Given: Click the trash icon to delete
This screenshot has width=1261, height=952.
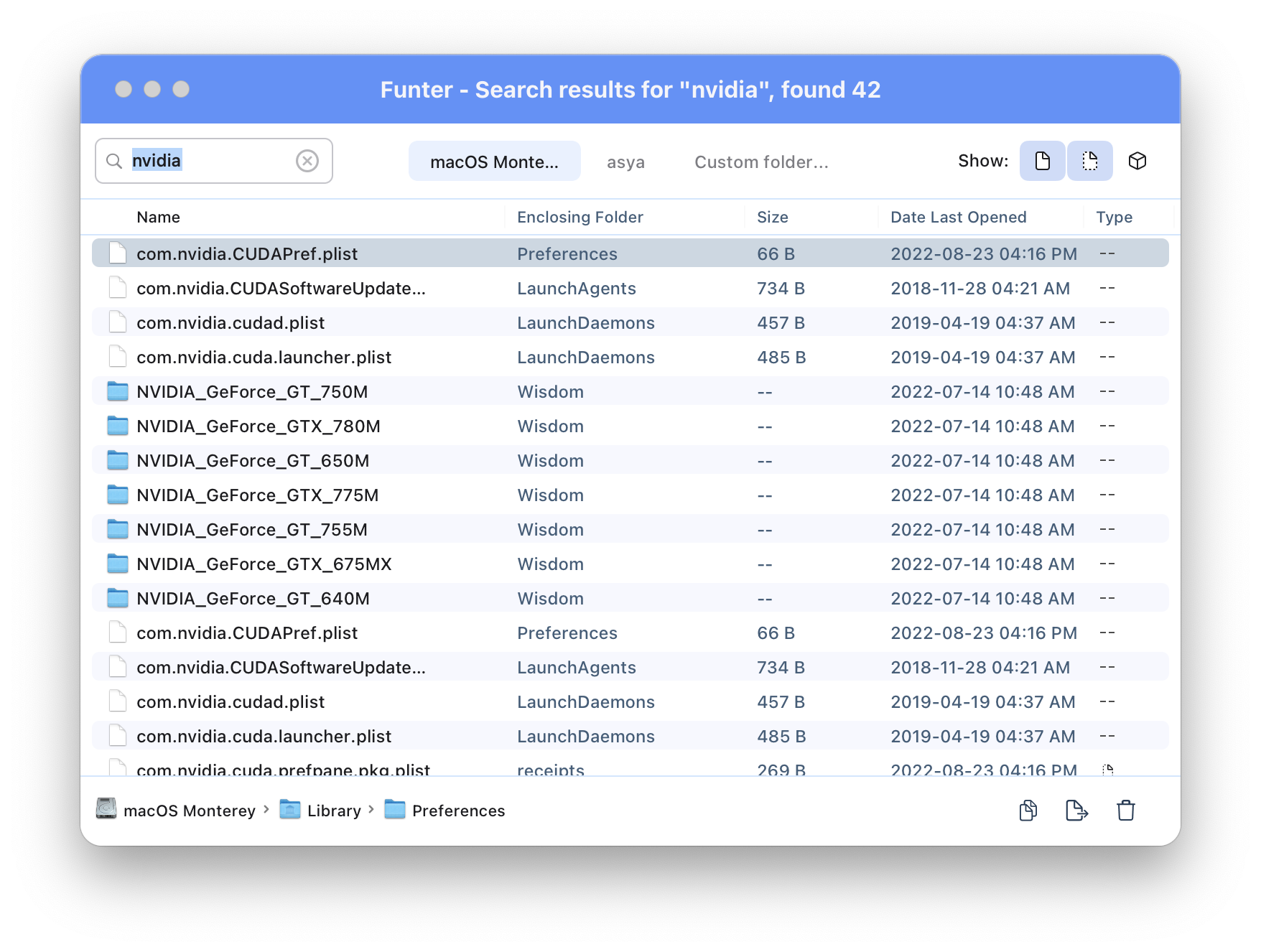Looking at the screenshot, I should [1125, 811].
